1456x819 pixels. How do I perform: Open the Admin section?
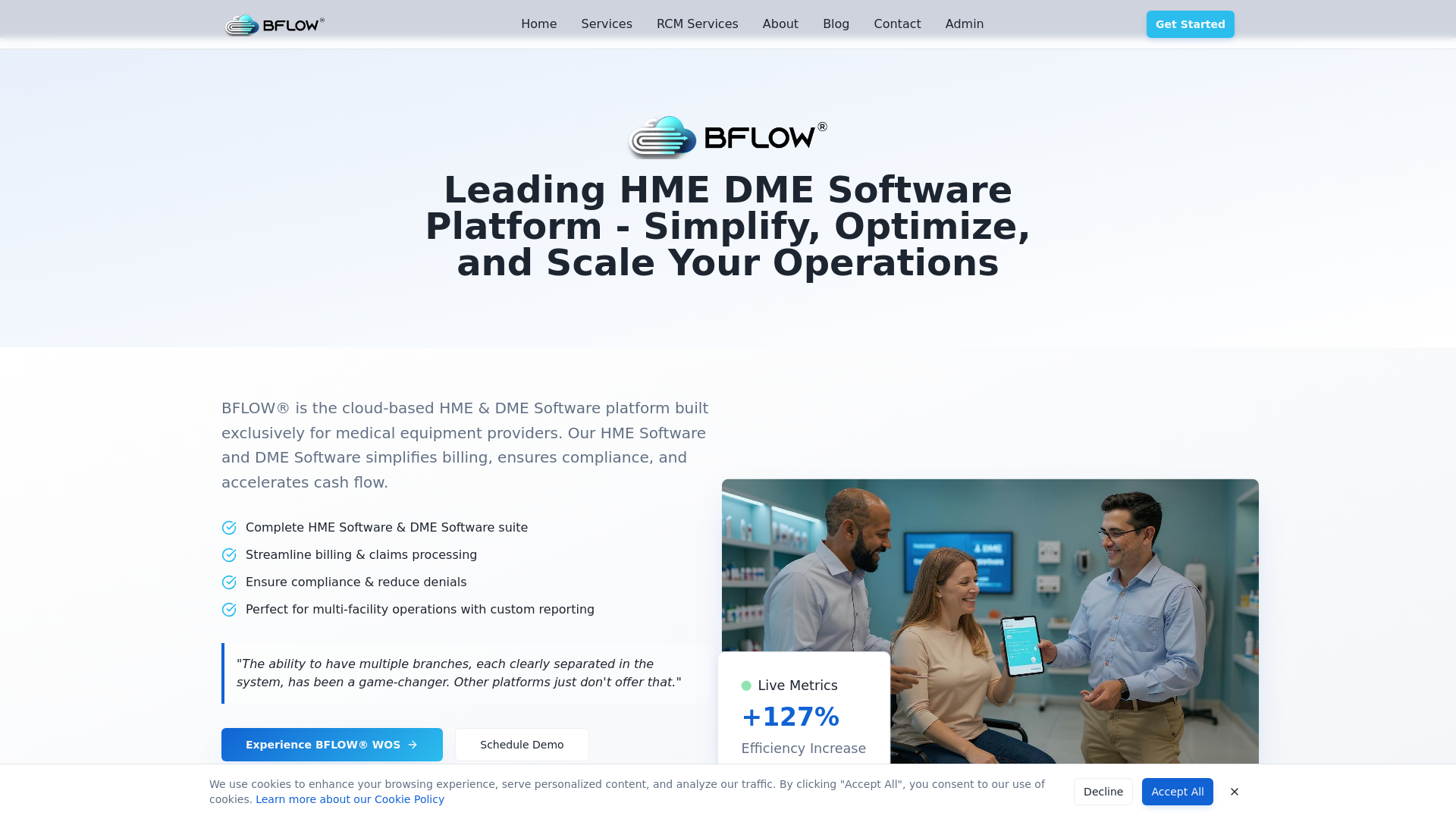964,24
